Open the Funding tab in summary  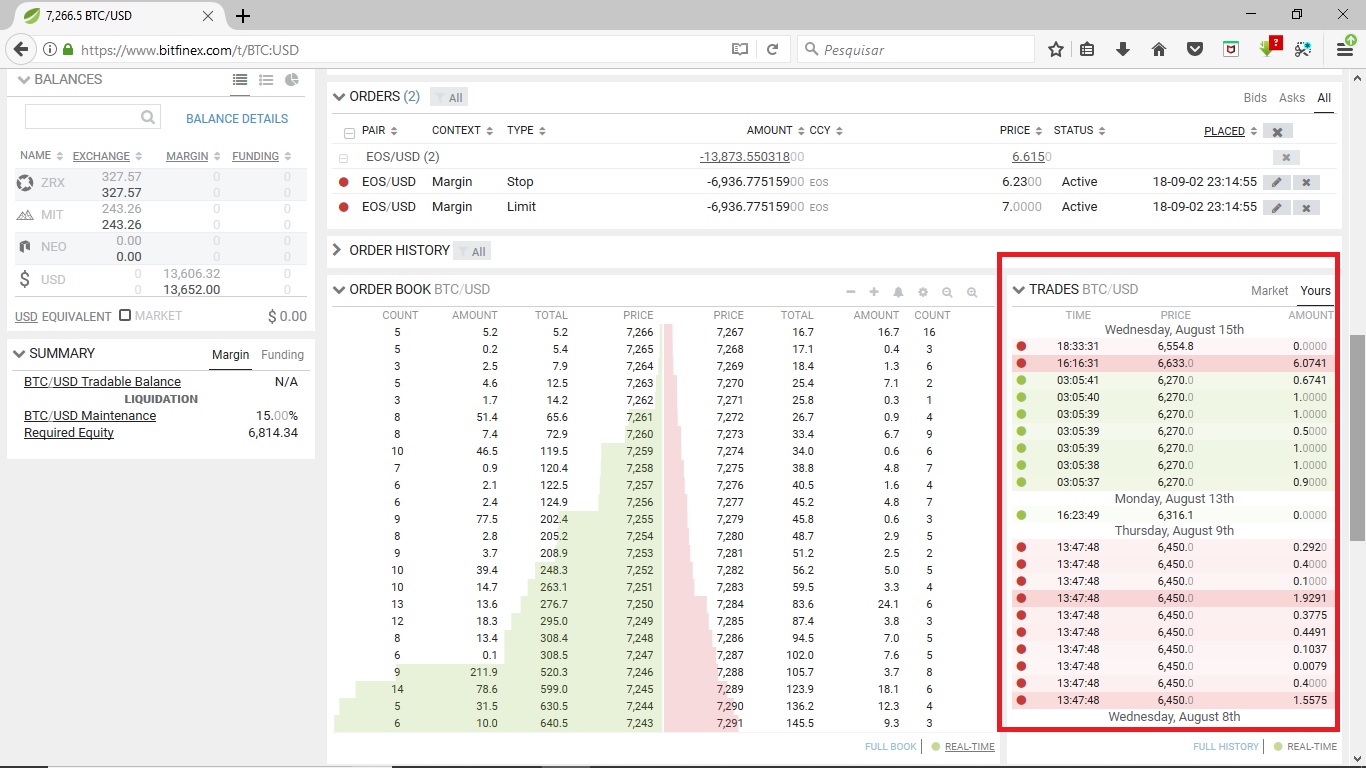click(x=282, y=355)
